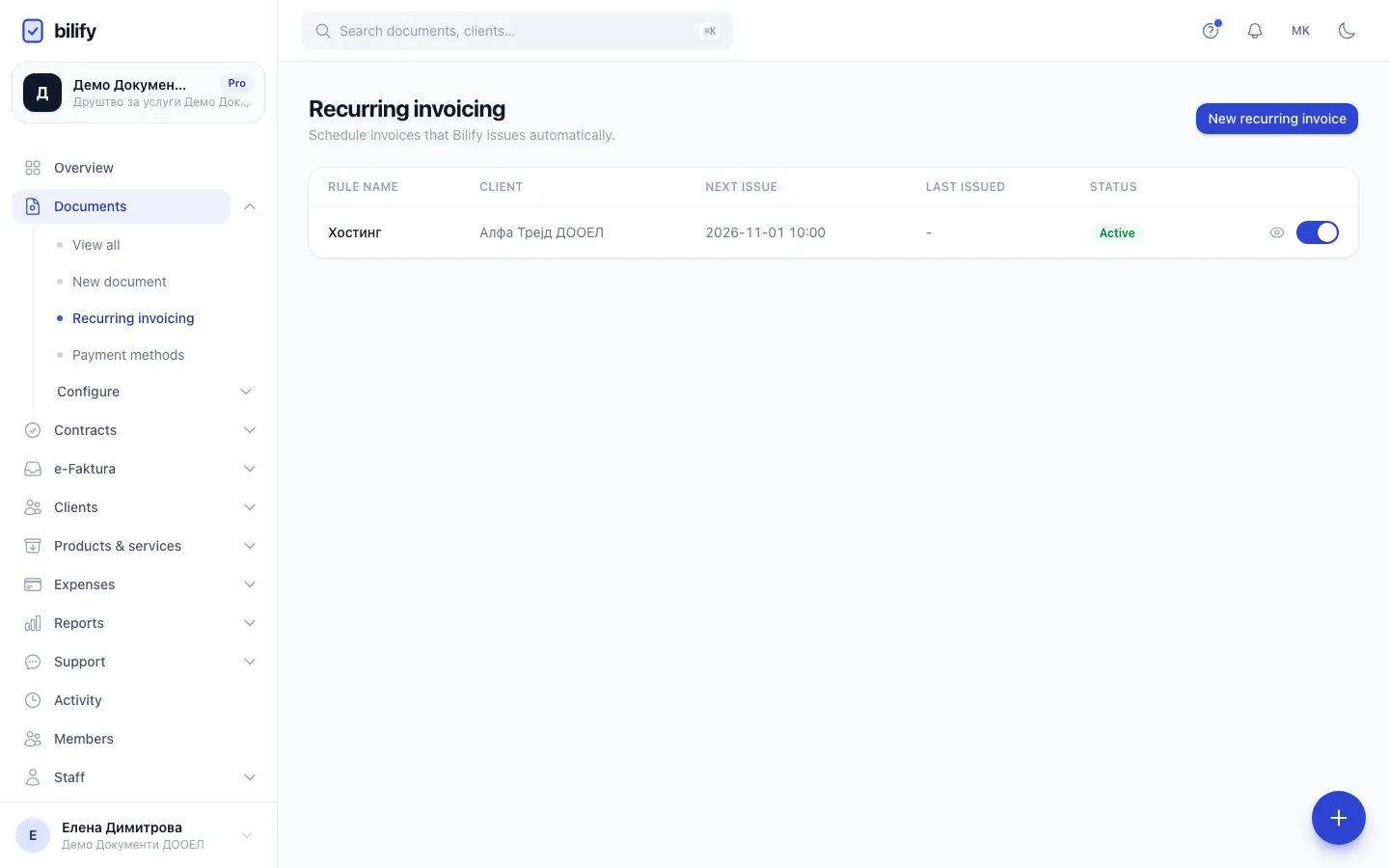Viewport: 1389px width, 868px height.
Task: Click the Reports bar chart icon
Action: coord(33,623)
